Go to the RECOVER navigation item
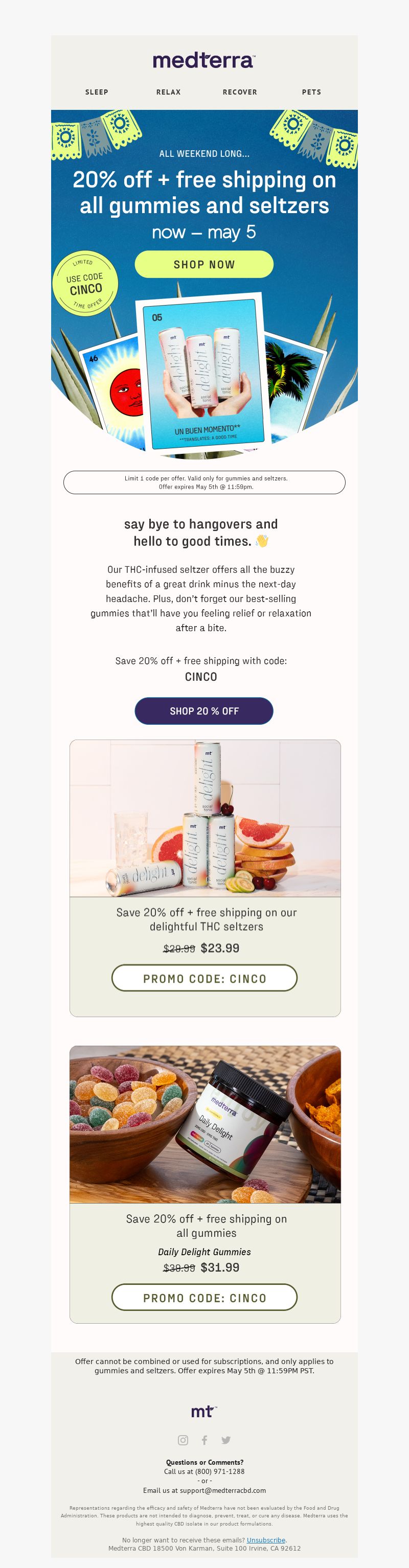Screen dimensions: 409x1568 240,92
